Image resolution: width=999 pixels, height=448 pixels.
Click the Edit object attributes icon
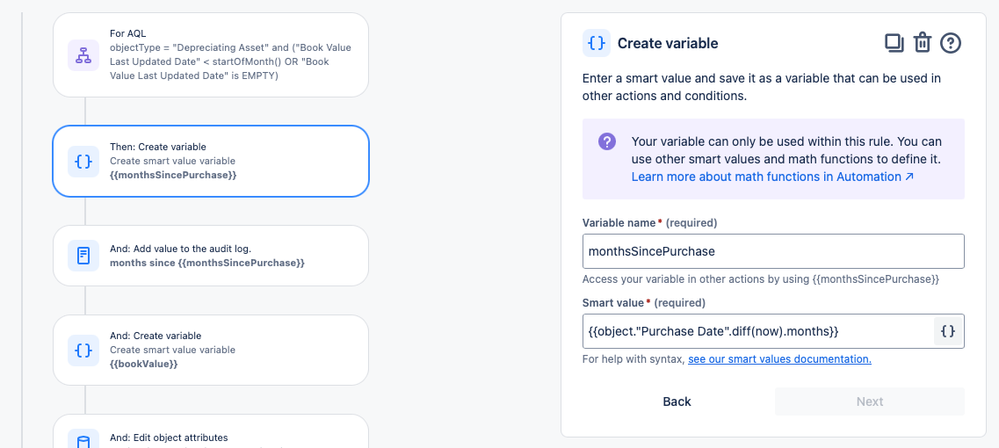(x=83, y=440)
